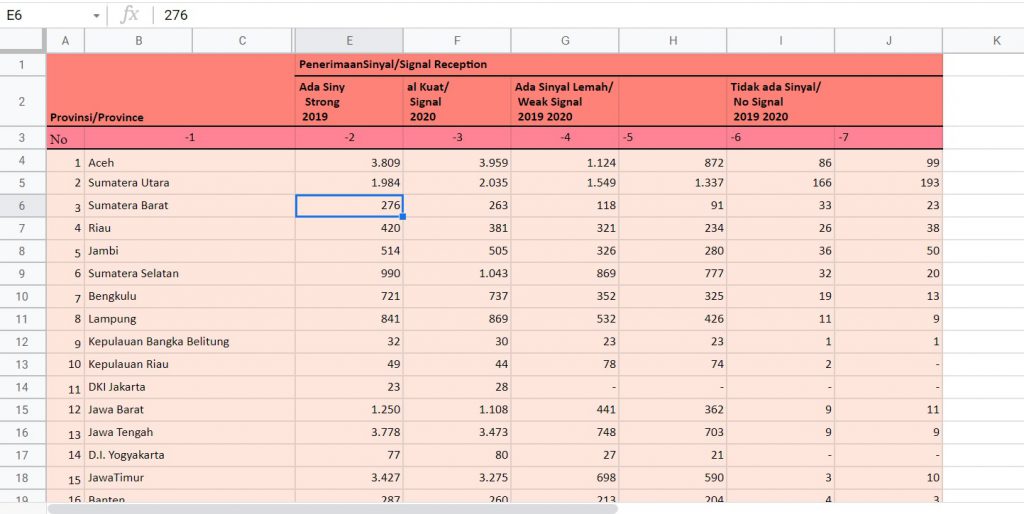Image resolution: width=1024 pixels, height=514 pixels.
Task: Click the Aceh province cell
Action: coord(189,163)
